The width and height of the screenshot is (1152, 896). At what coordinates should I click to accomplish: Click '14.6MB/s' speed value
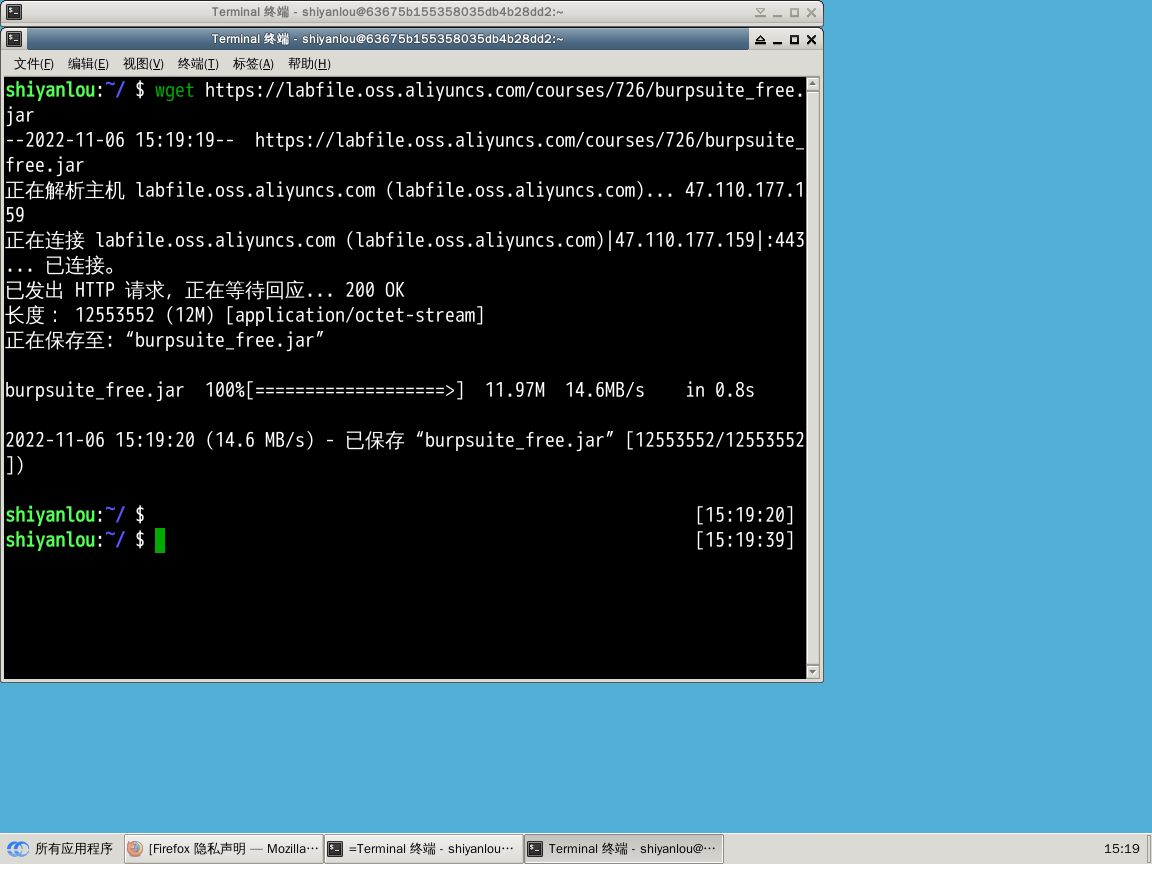point(605,390)
